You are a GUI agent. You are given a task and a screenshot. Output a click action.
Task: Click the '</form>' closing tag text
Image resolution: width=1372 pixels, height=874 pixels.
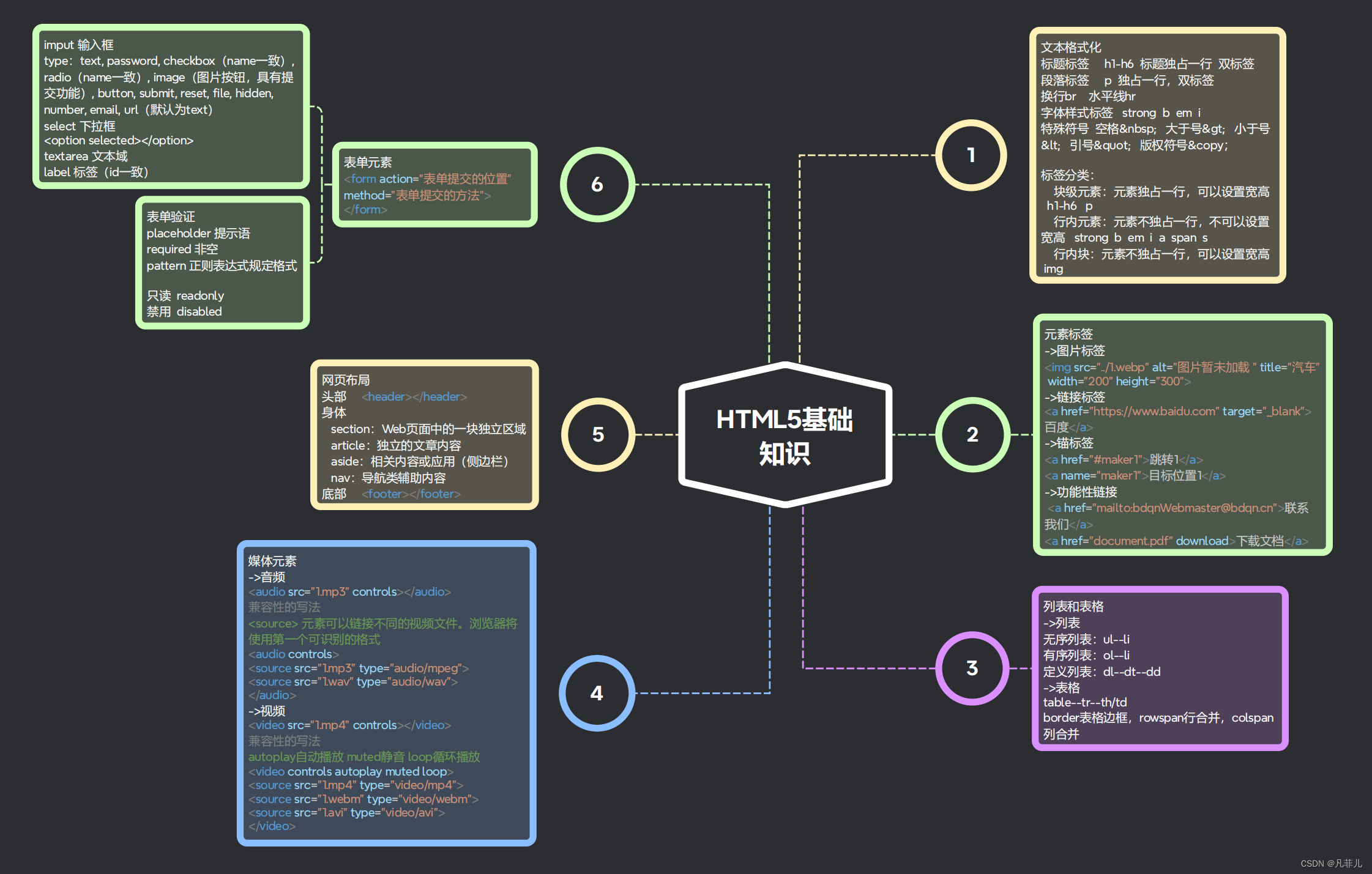[x=365, y=210]
